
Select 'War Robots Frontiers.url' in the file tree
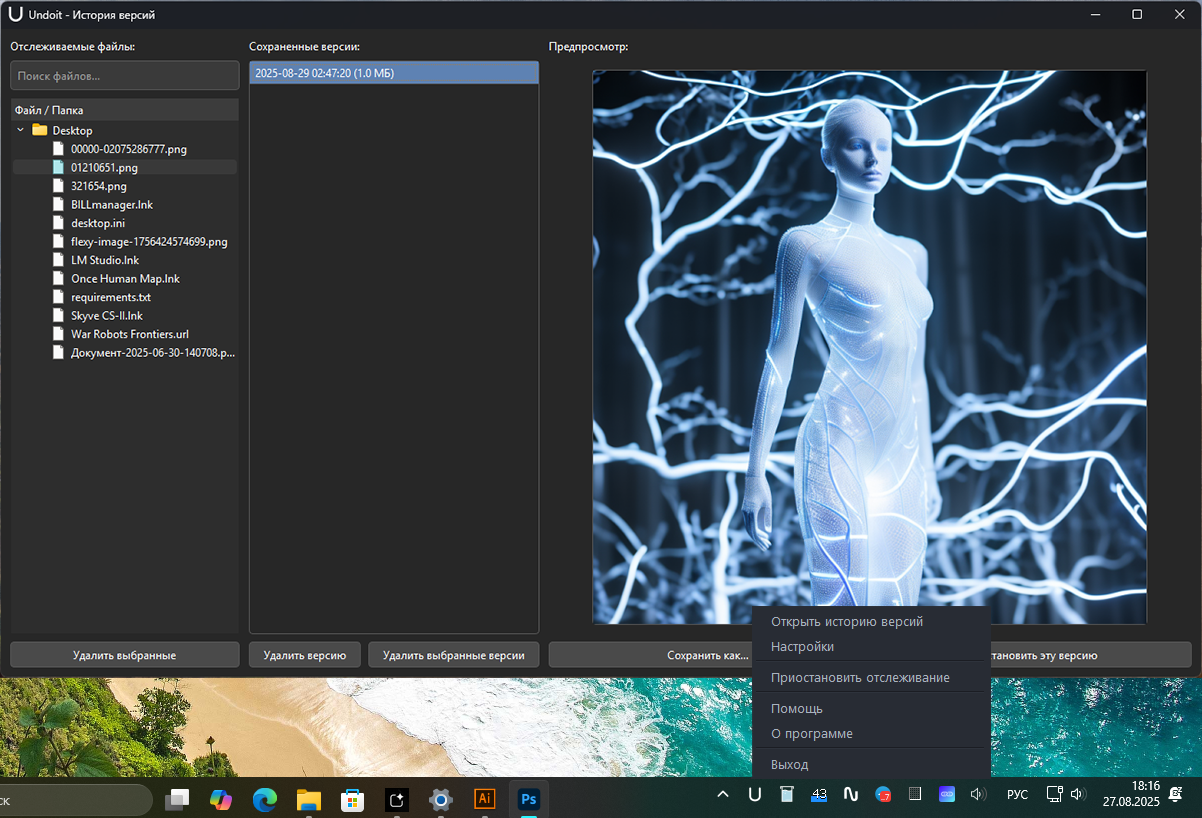(130, 334)
